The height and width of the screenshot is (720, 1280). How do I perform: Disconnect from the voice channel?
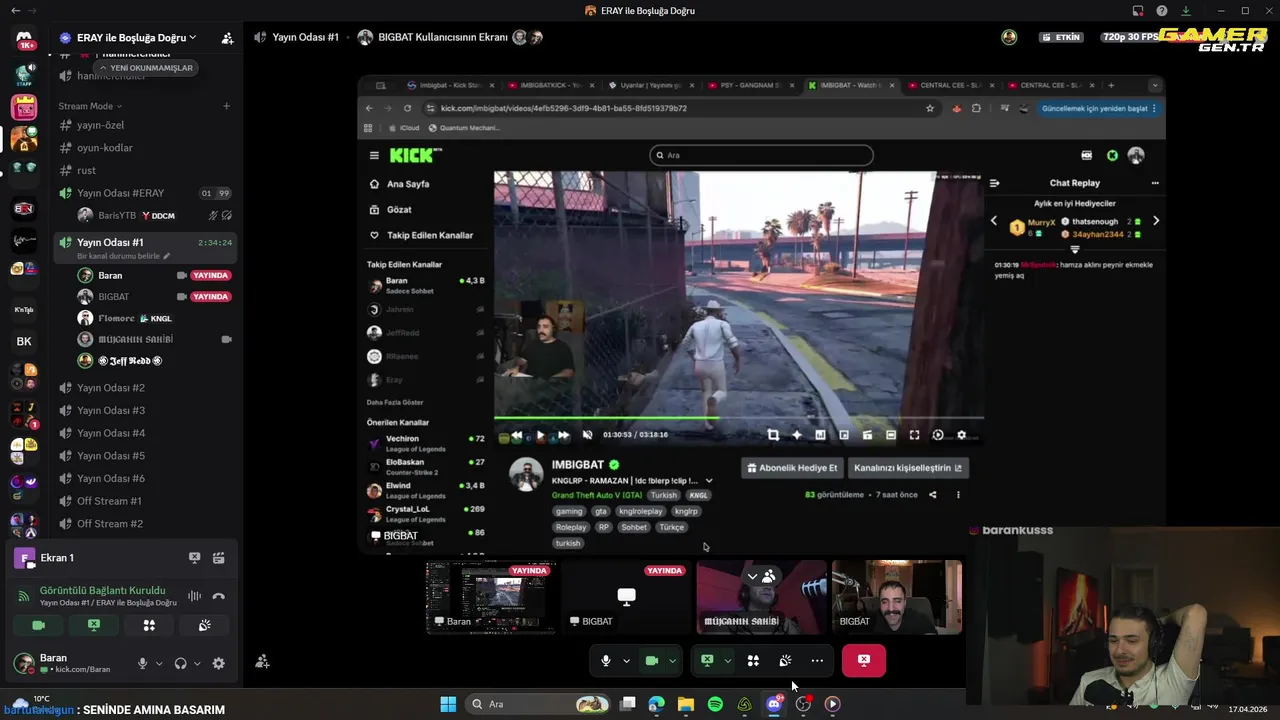pyautogui.click(x=218, y=596)
